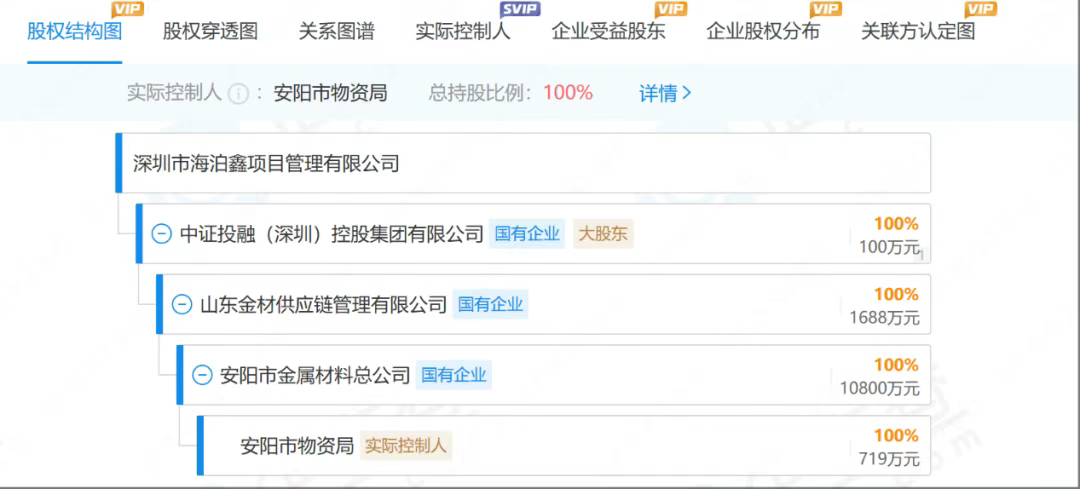Screen dimensions: 1080x489
Task: Click the VIP badge on 企业股权分布 tab
Action: pos(825,8)
